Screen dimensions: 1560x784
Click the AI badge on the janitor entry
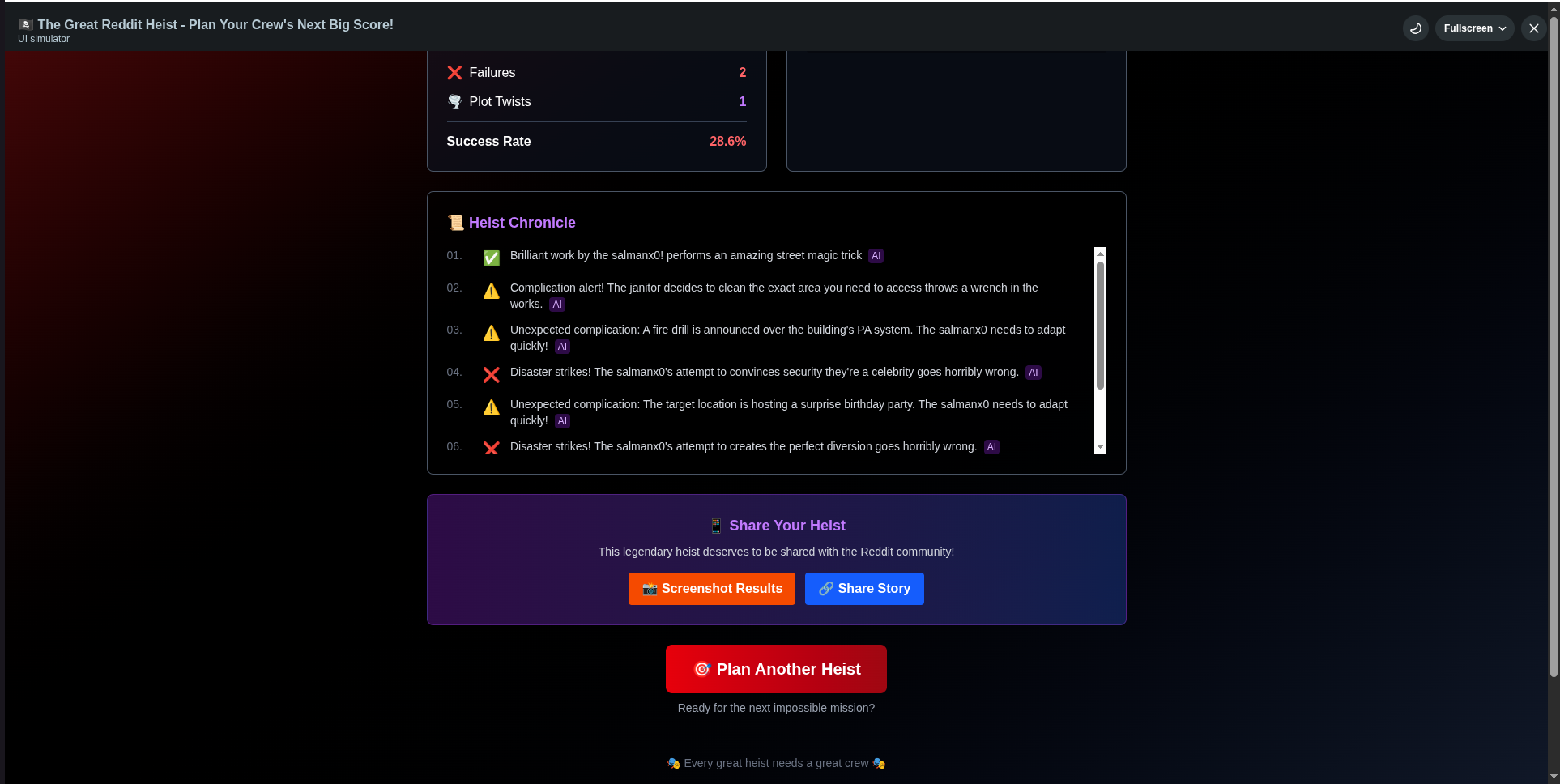556,305
